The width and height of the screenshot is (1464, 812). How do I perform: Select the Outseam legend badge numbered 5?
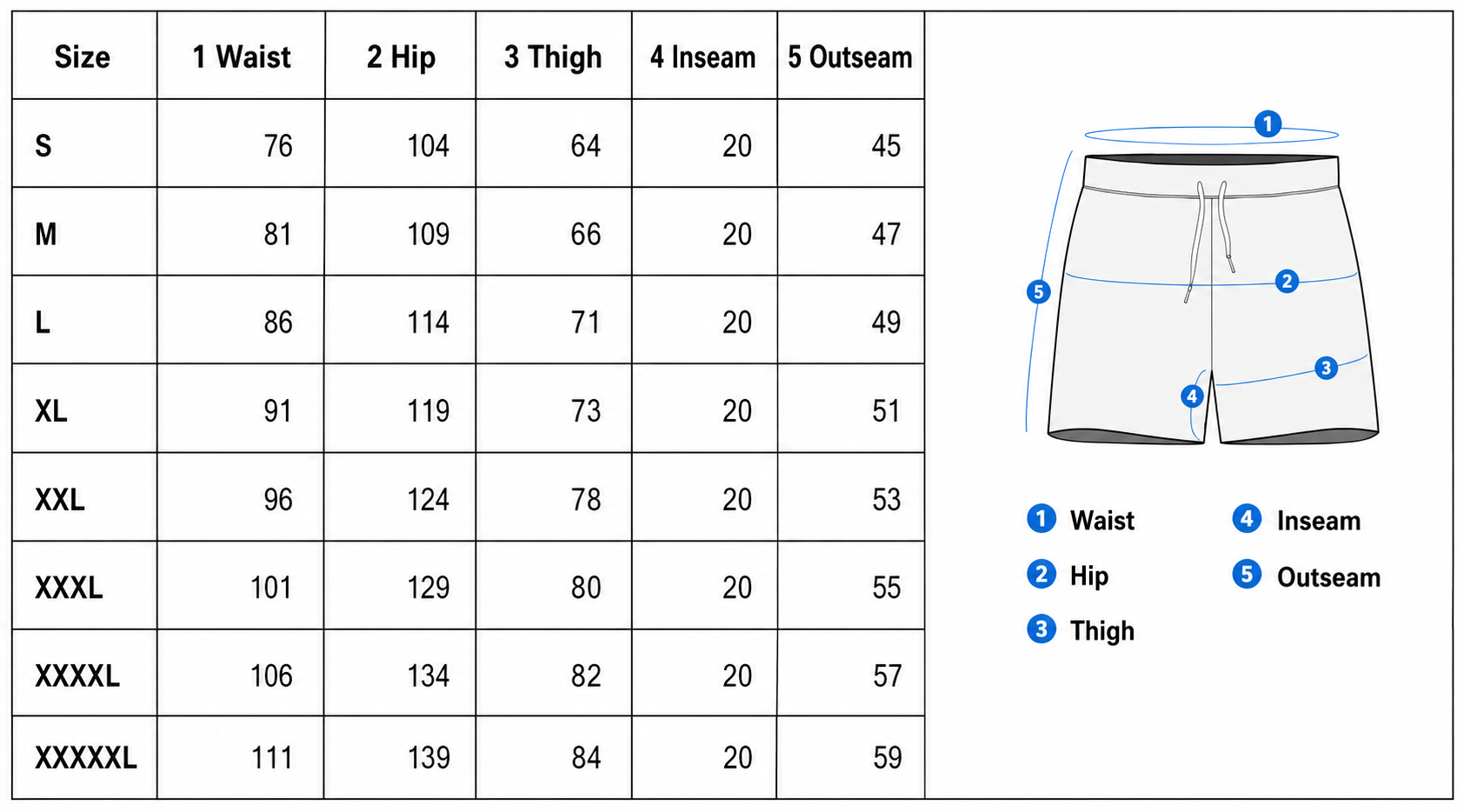[1247, 575]
